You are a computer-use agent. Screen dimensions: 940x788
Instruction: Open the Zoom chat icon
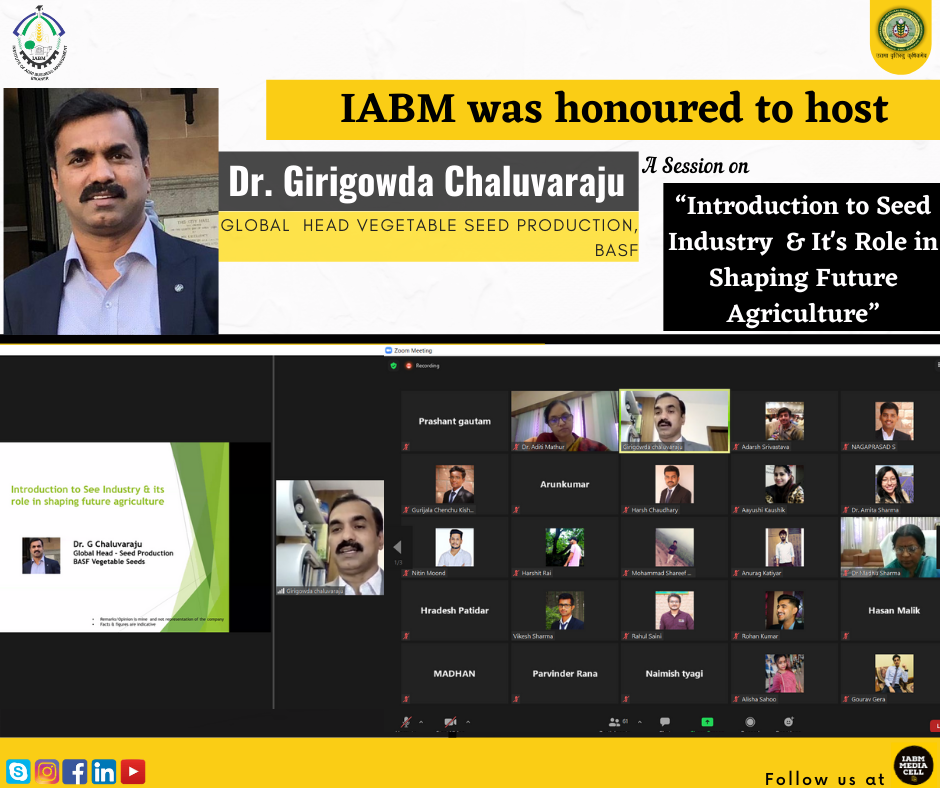[x=664, y=721]
